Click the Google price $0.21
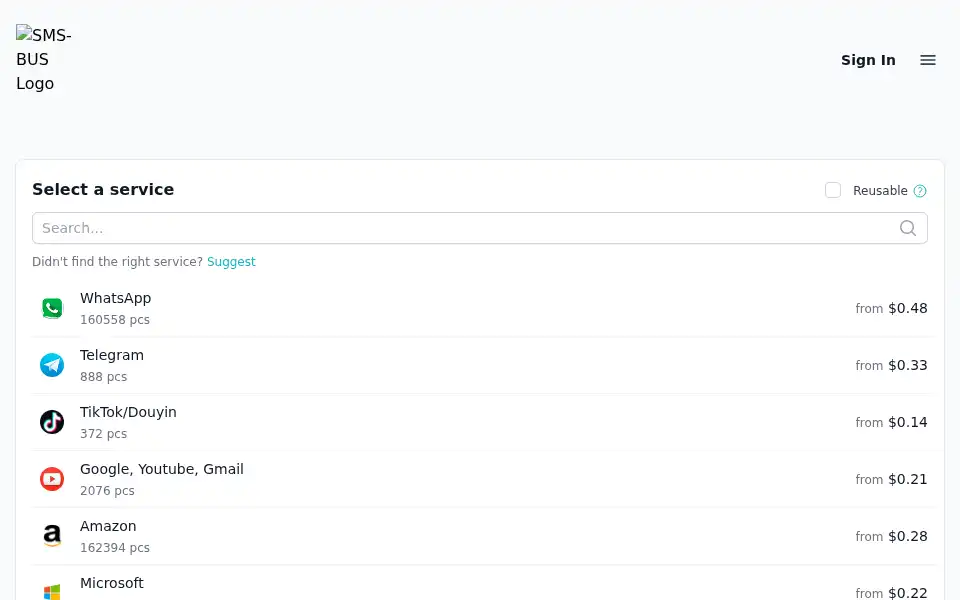This screenshot has width=960, height=600. pyautogui.click(x=907, y=479)
